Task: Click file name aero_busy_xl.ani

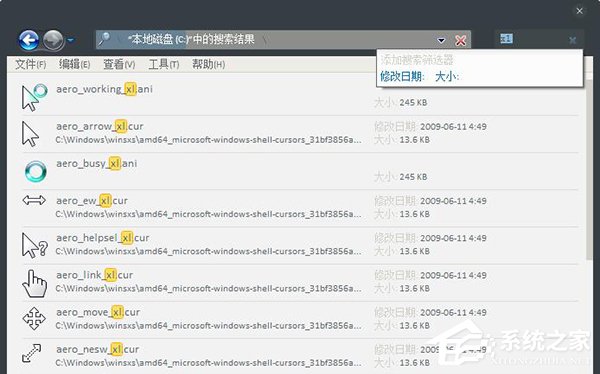Action: coord(96,163)
